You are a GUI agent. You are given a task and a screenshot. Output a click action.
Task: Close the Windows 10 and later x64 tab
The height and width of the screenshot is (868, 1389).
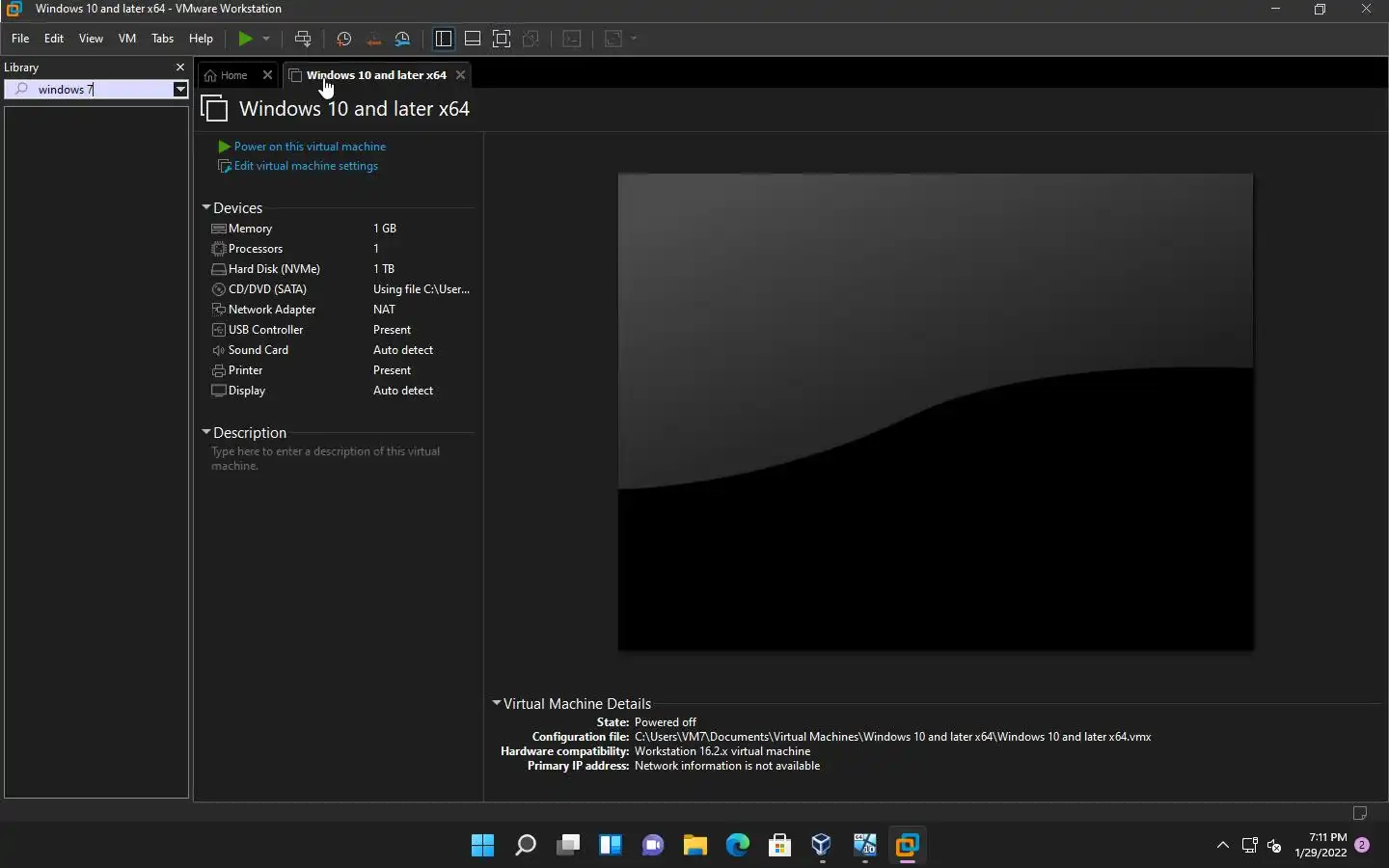coord(461,75)
